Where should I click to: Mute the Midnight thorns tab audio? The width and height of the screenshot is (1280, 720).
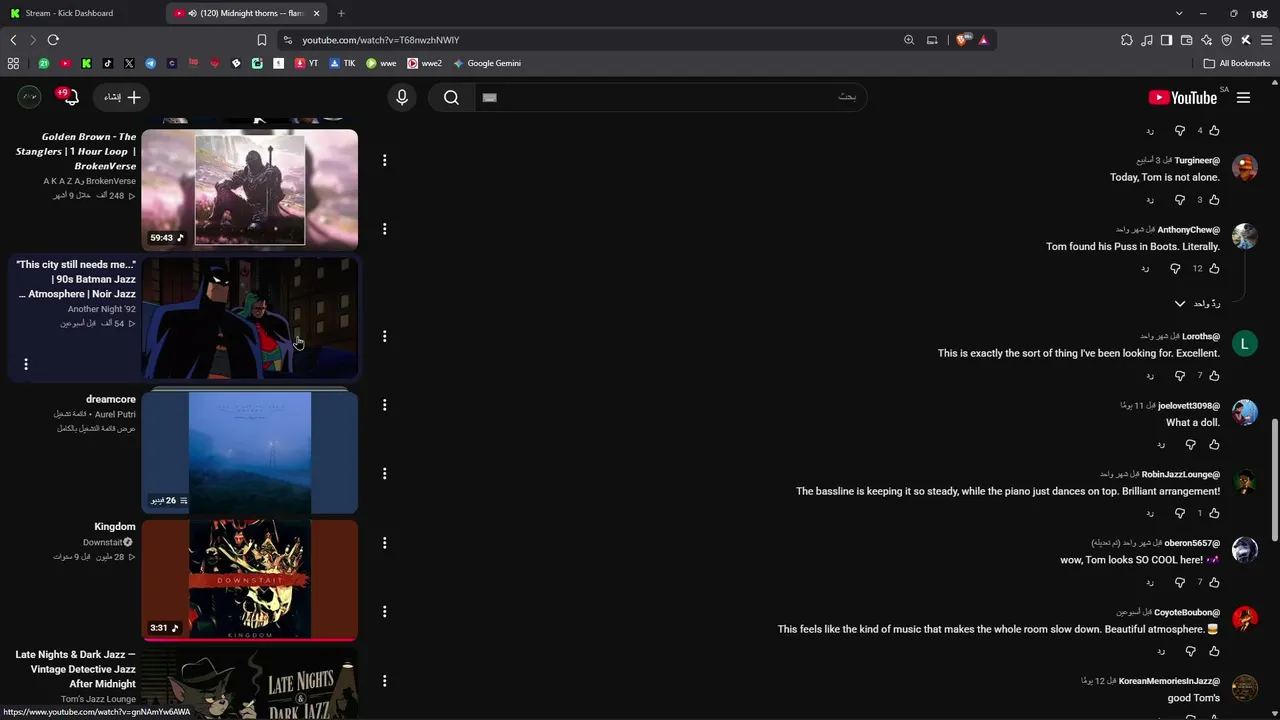(x=192, y=13)
